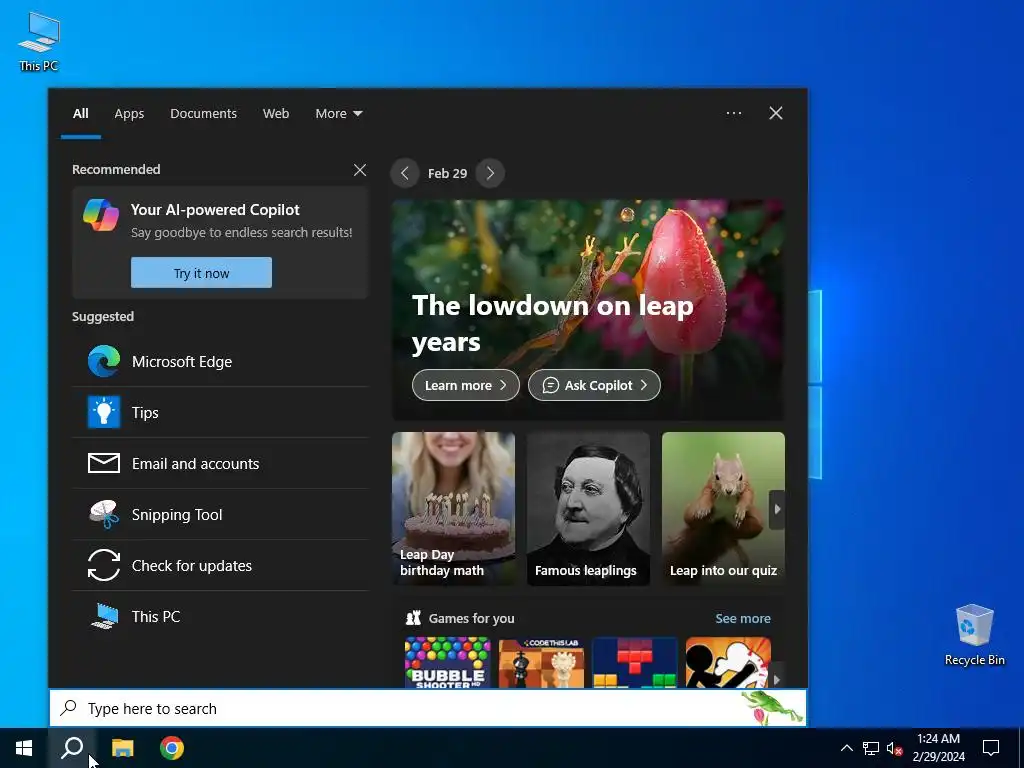Click the Feb 29 date label

(x=447, y=174)
